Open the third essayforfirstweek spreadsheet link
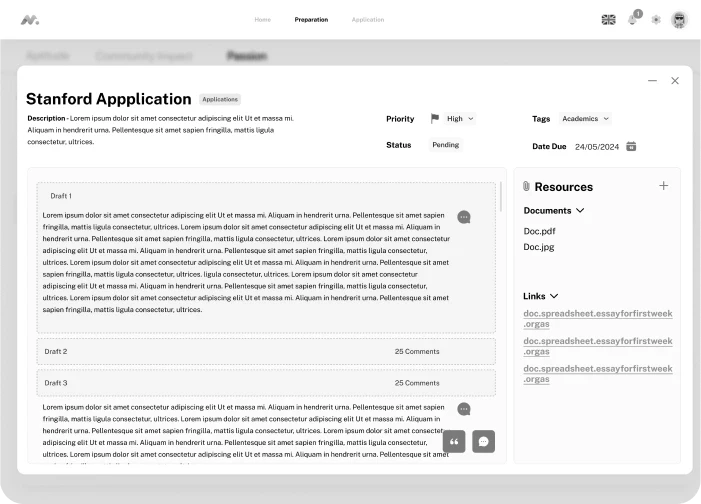Viewport: 701px width, 504px height. coord(598,374)
